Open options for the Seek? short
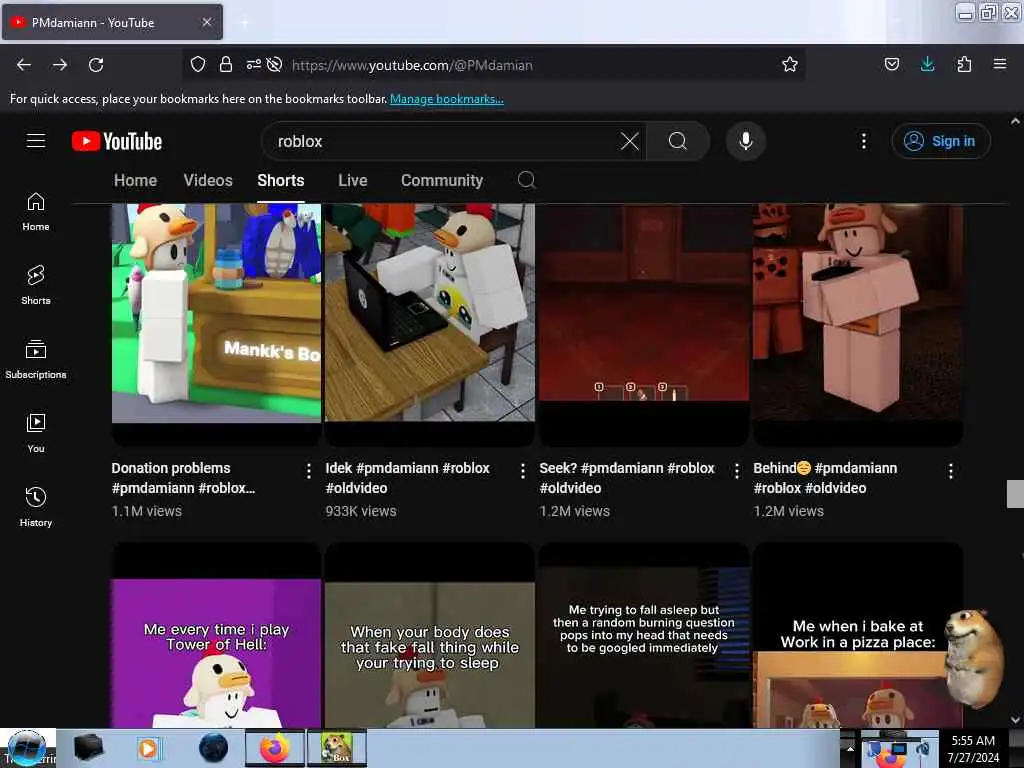 pyautogui.click(x=737, y=471)
